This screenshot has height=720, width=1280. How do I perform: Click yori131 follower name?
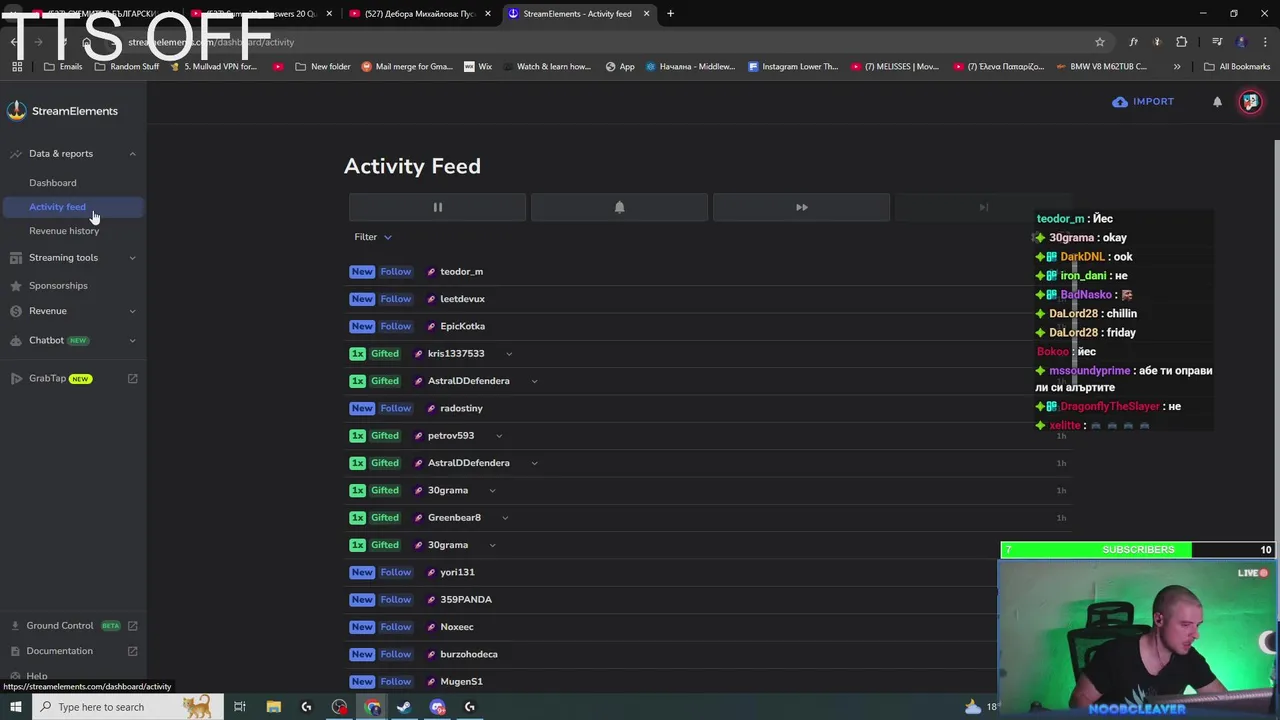[457, 572]
